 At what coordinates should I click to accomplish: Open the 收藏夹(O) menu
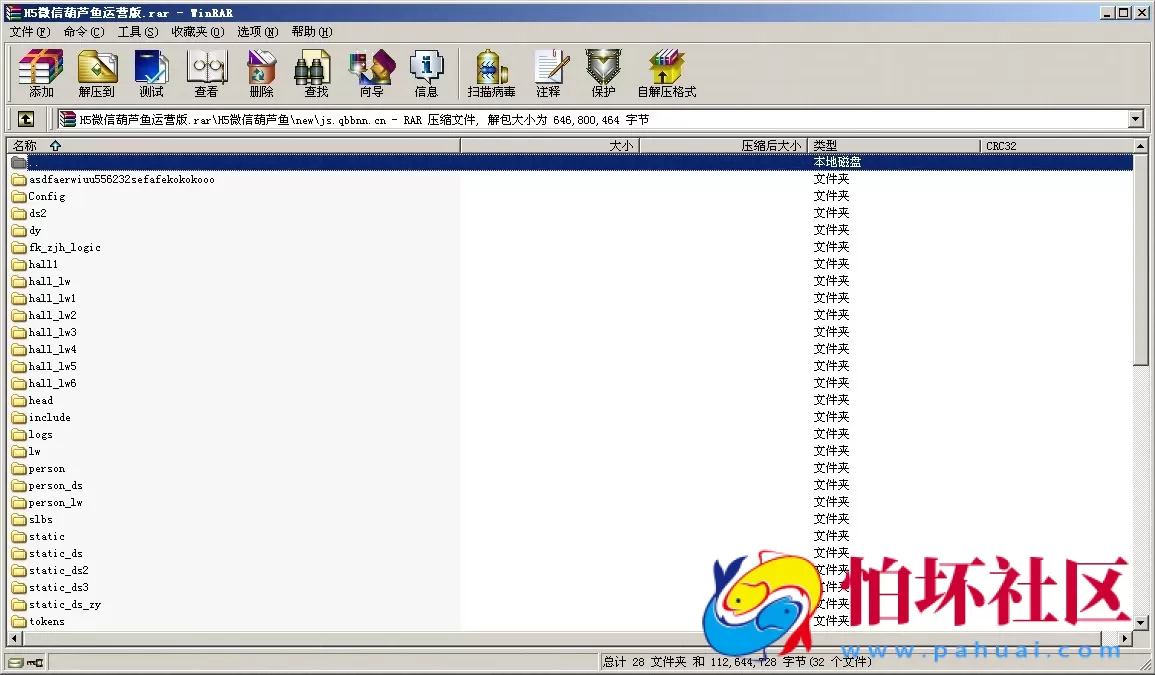pos(197,32)
